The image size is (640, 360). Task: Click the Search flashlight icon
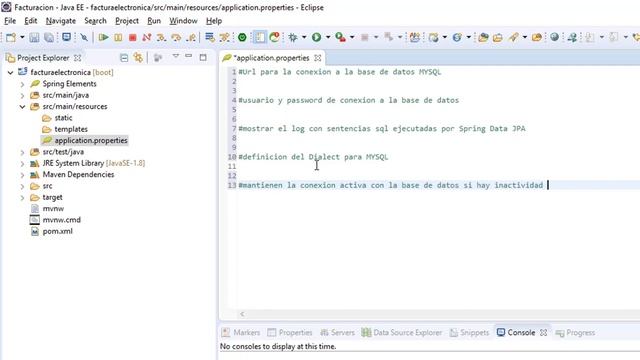click(x=513, y=38)
